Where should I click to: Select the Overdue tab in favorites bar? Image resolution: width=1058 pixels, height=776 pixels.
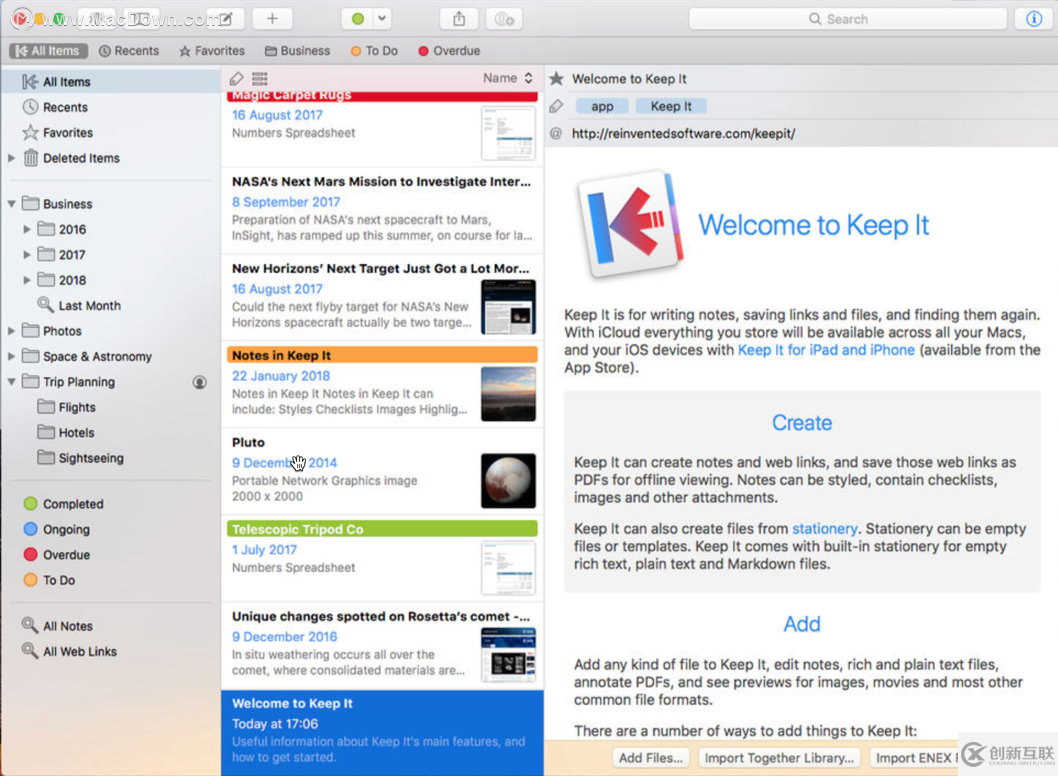click(448, 51)
